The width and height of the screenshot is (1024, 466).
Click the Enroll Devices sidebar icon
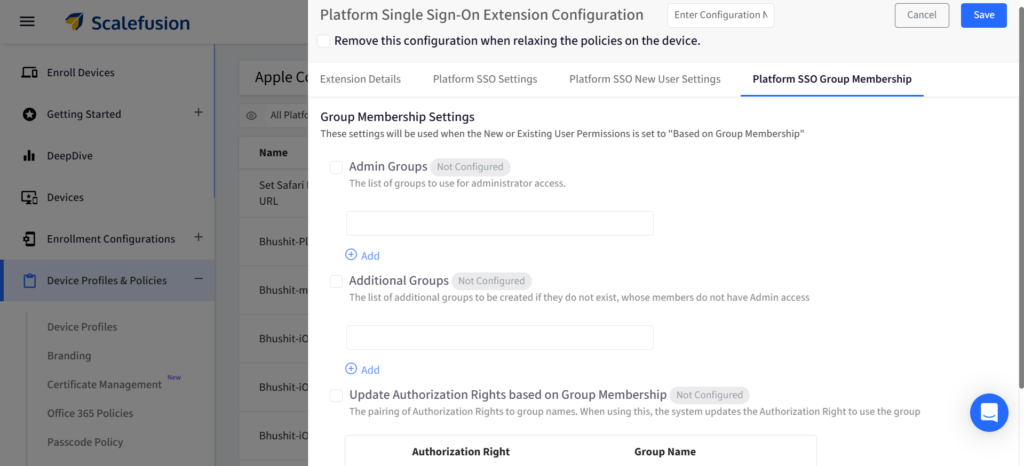(29, 73)
